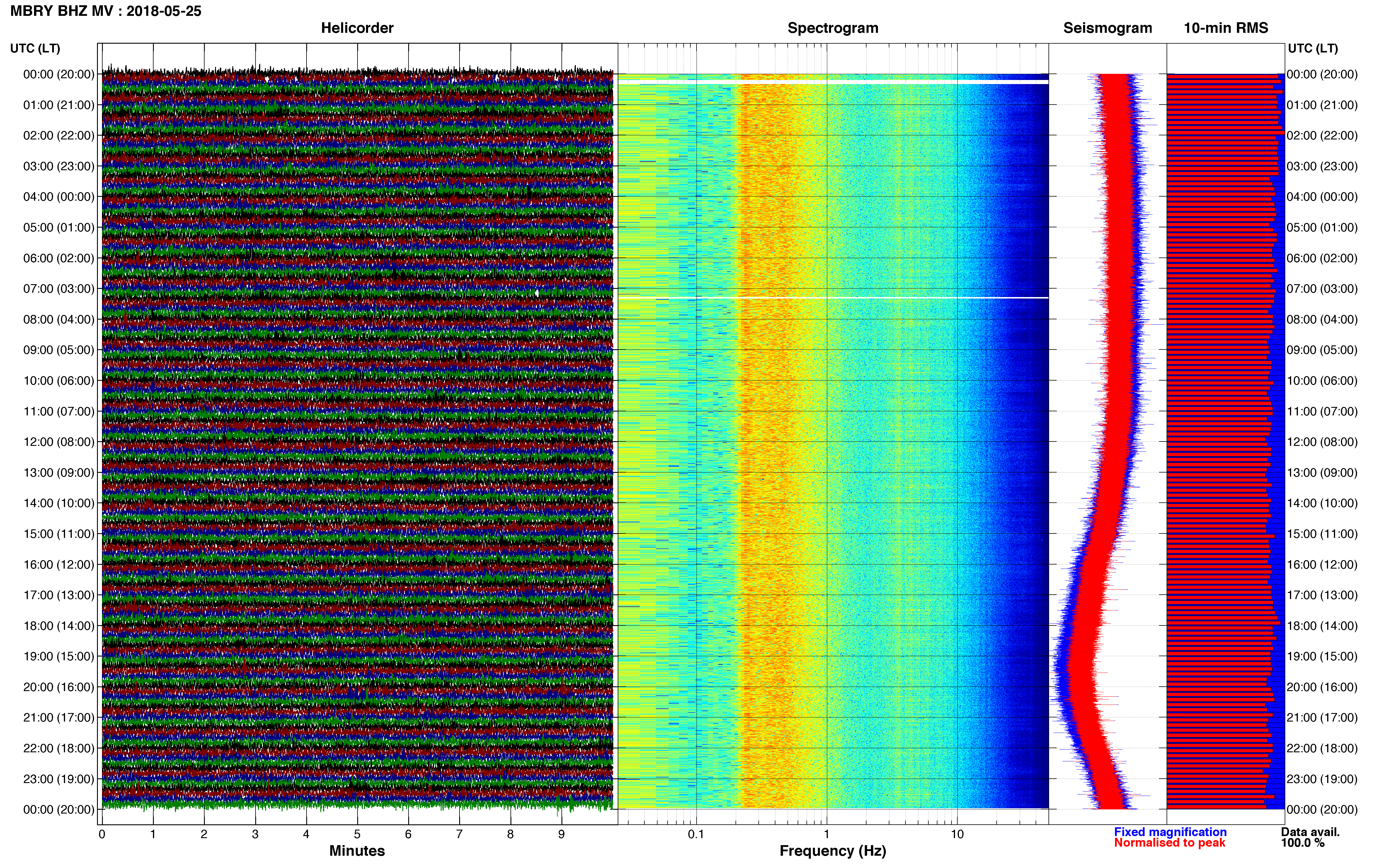The image size is (1389, 868).
Task: Click the red 'Normalised to peak' legend entry
Action: coord(1170,843)
